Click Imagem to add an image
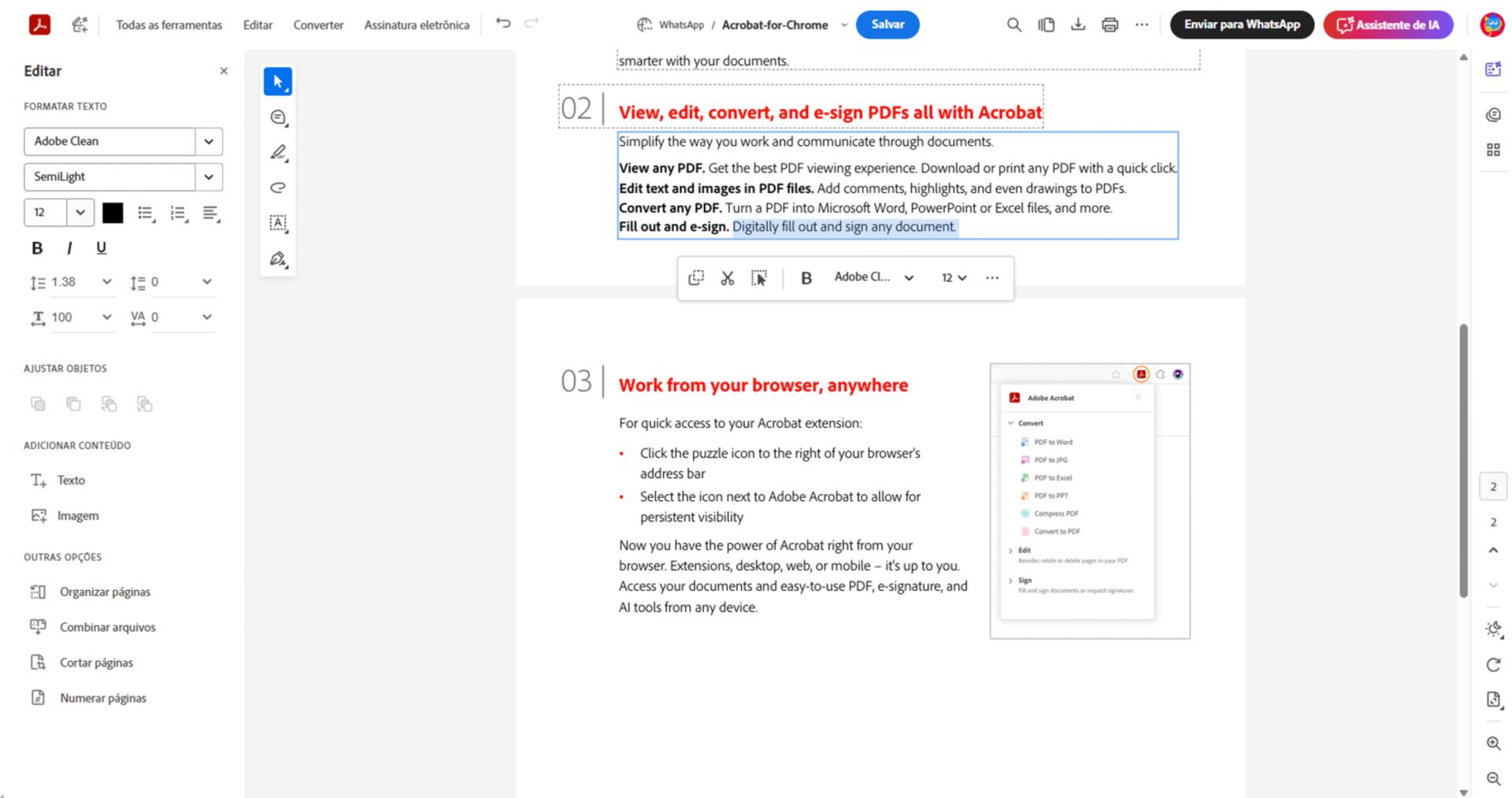Screen dimensions: 1512x798 coord(65,516)
